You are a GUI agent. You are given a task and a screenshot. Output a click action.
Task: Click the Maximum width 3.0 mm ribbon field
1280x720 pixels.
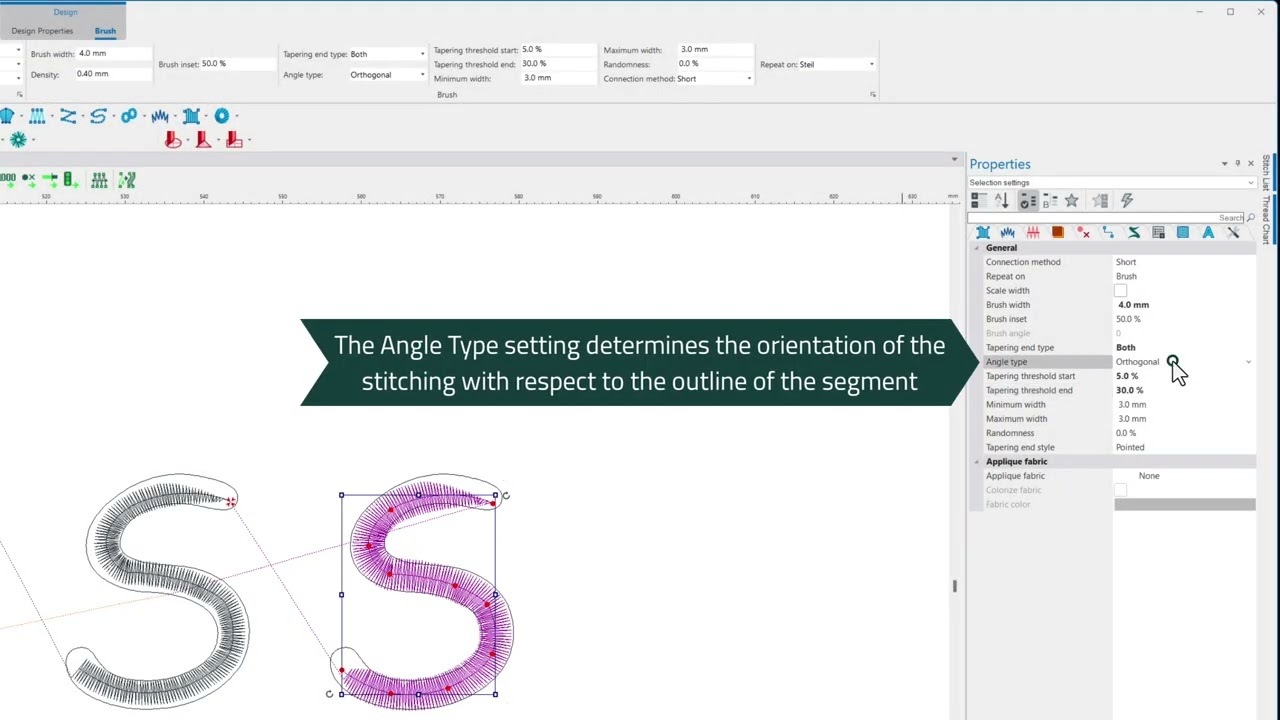pos(715,49)
